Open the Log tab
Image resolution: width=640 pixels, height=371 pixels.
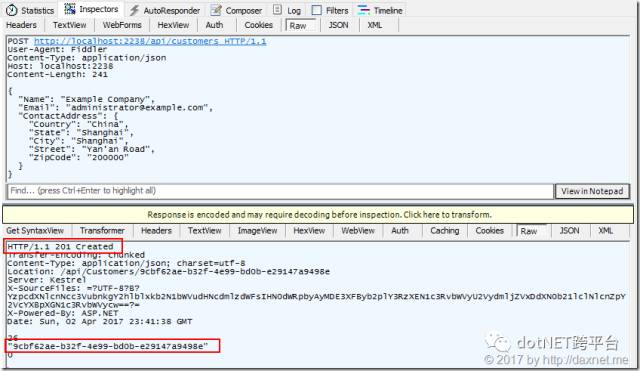coord(287,10)
